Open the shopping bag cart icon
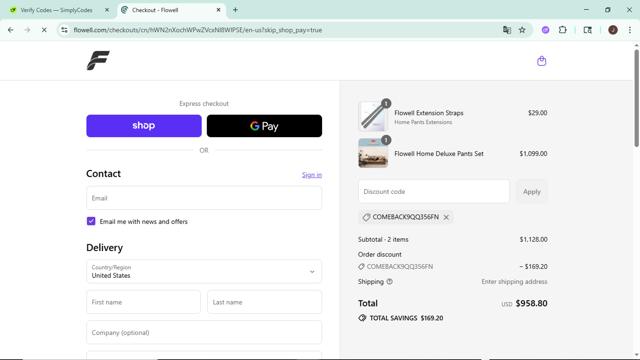This screenshot has height=360, width=640. click(541, 61)
